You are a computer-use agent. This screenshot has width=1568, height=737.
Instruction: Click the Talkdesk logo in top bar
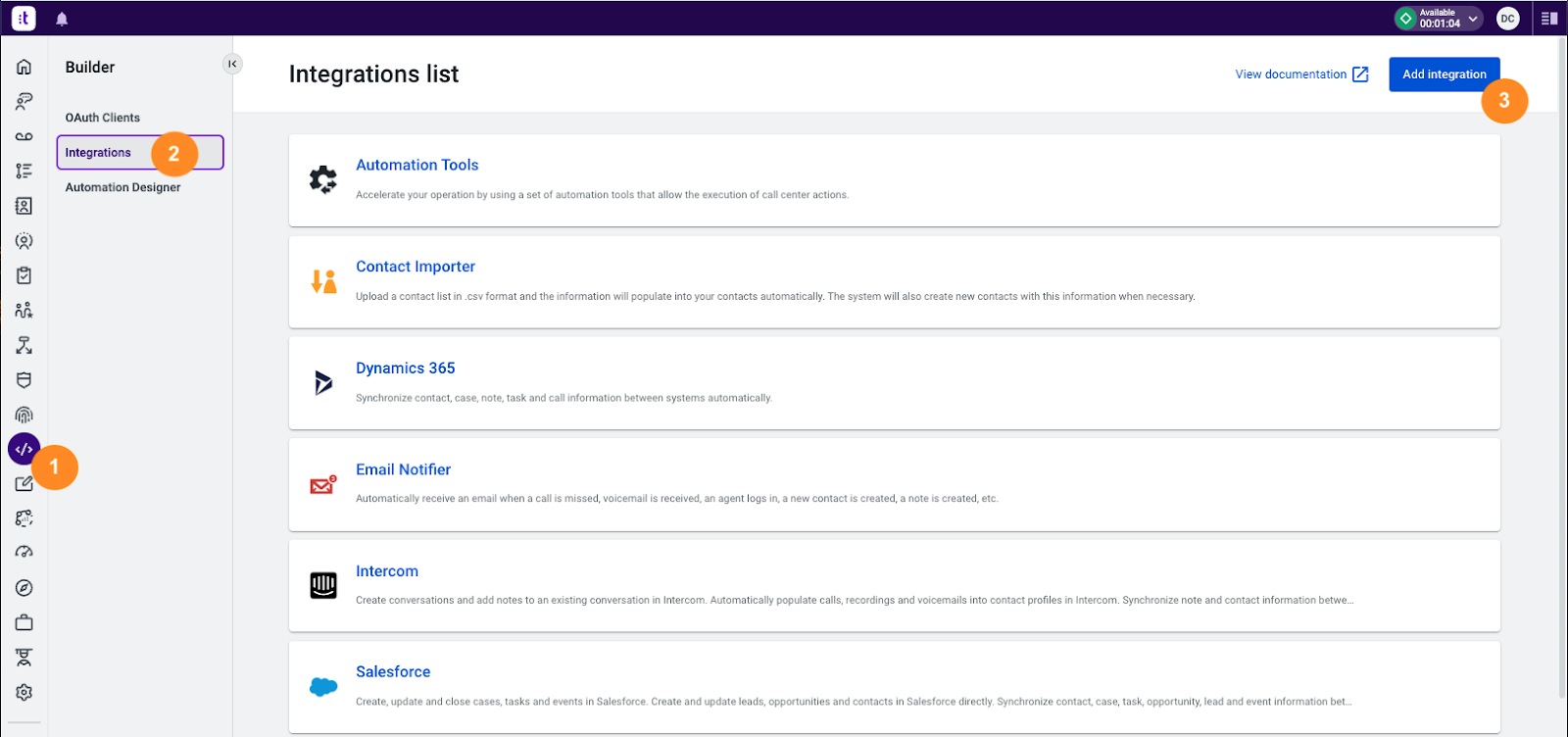click(24, 19)
